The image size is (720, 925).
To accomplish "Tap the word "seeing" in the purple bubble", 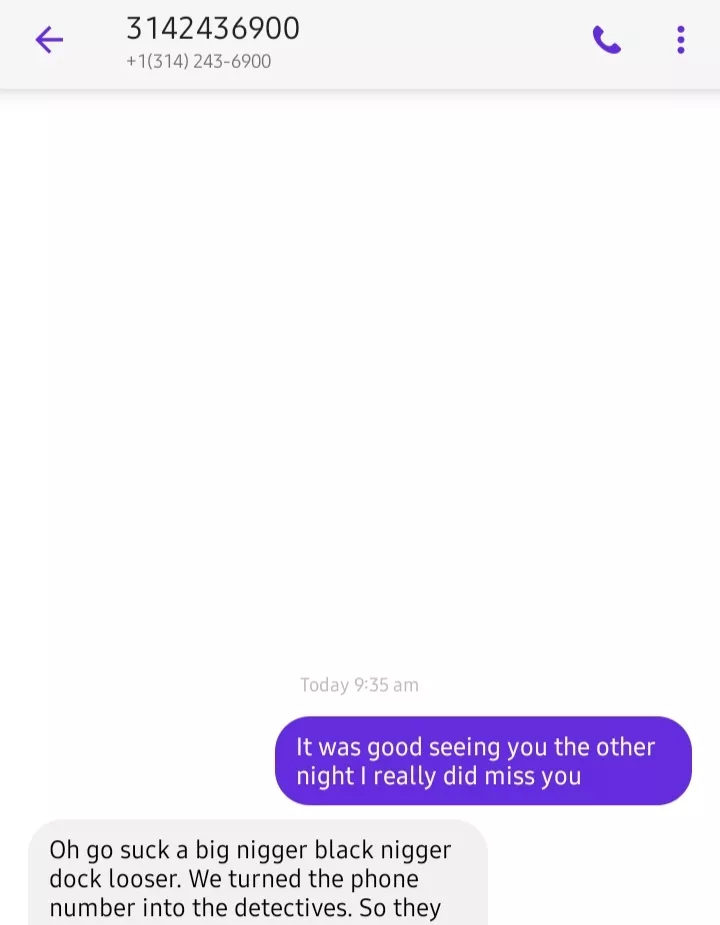I will (465, 747).
